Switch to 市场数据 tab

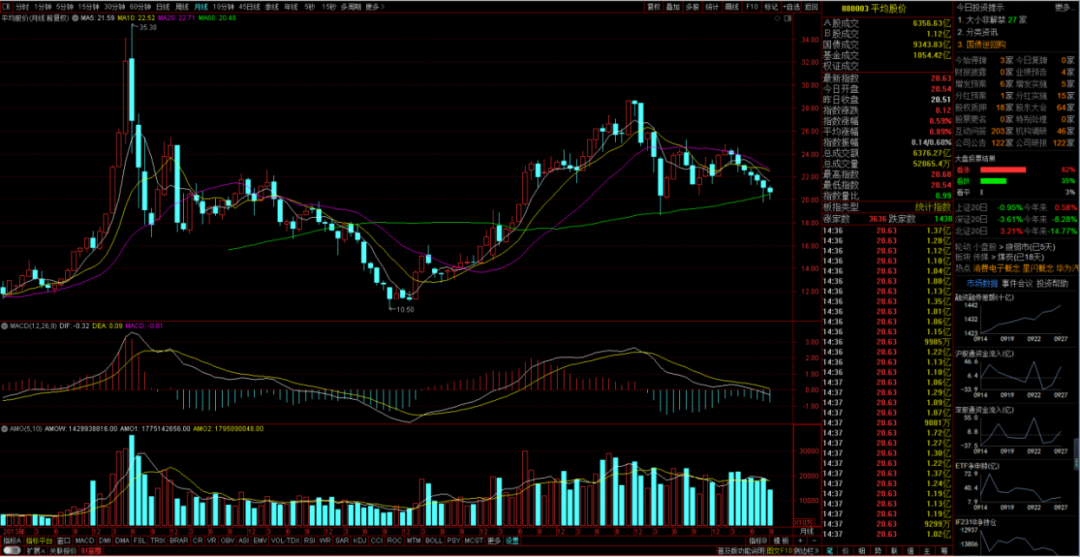981,283
